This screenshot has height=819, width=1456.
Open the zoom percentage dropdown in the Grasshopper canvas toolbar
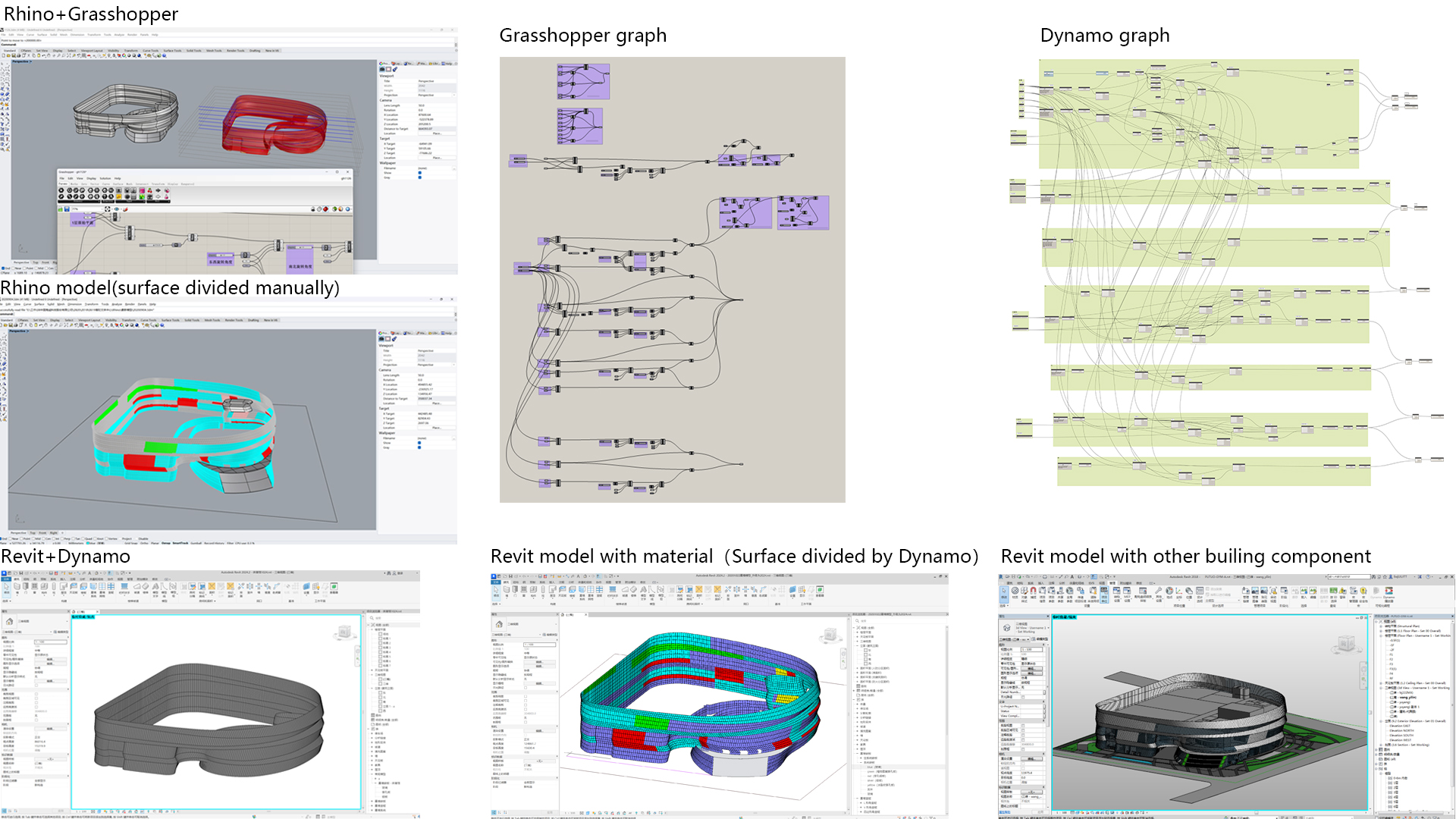click(102, 209)
